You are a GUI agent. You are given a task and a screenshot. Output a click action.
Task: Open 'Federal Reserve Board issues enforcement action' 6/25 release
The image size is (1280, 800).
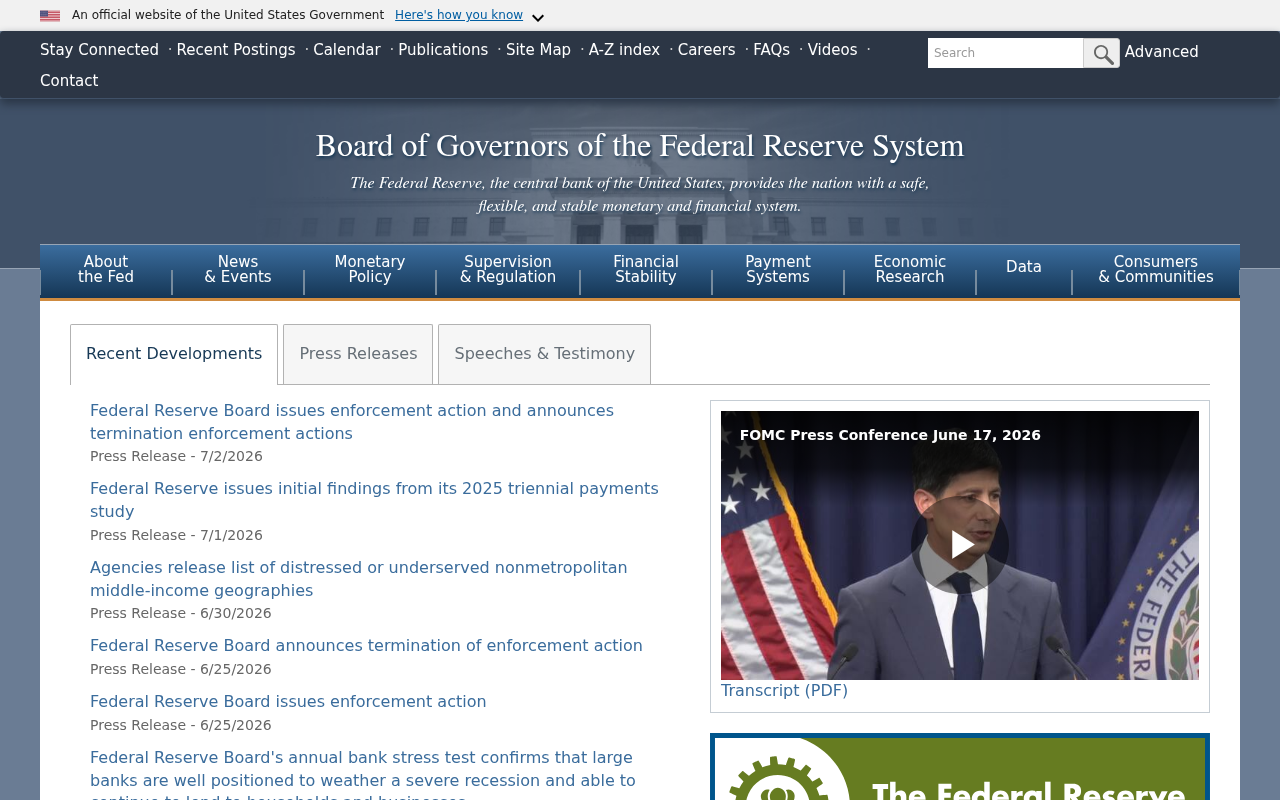tap(288, 702)
